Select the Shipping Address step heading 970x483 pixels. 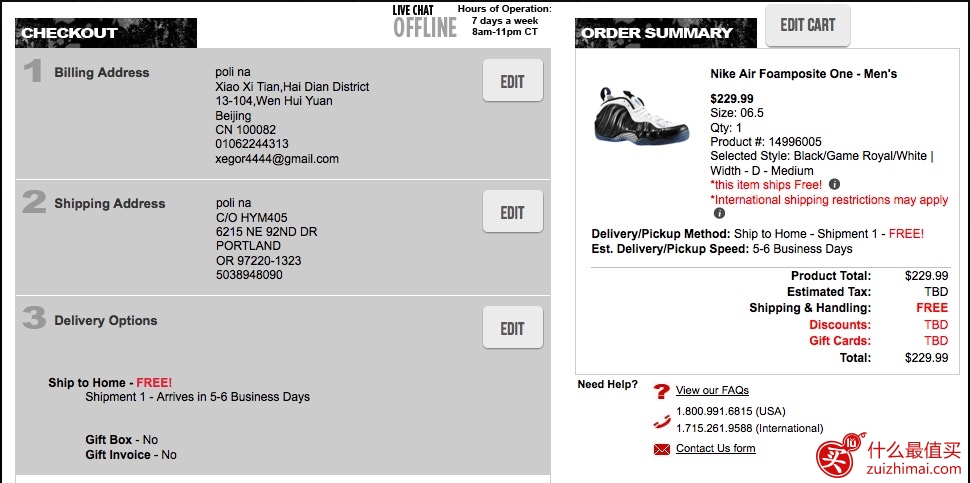pos(109,203)
